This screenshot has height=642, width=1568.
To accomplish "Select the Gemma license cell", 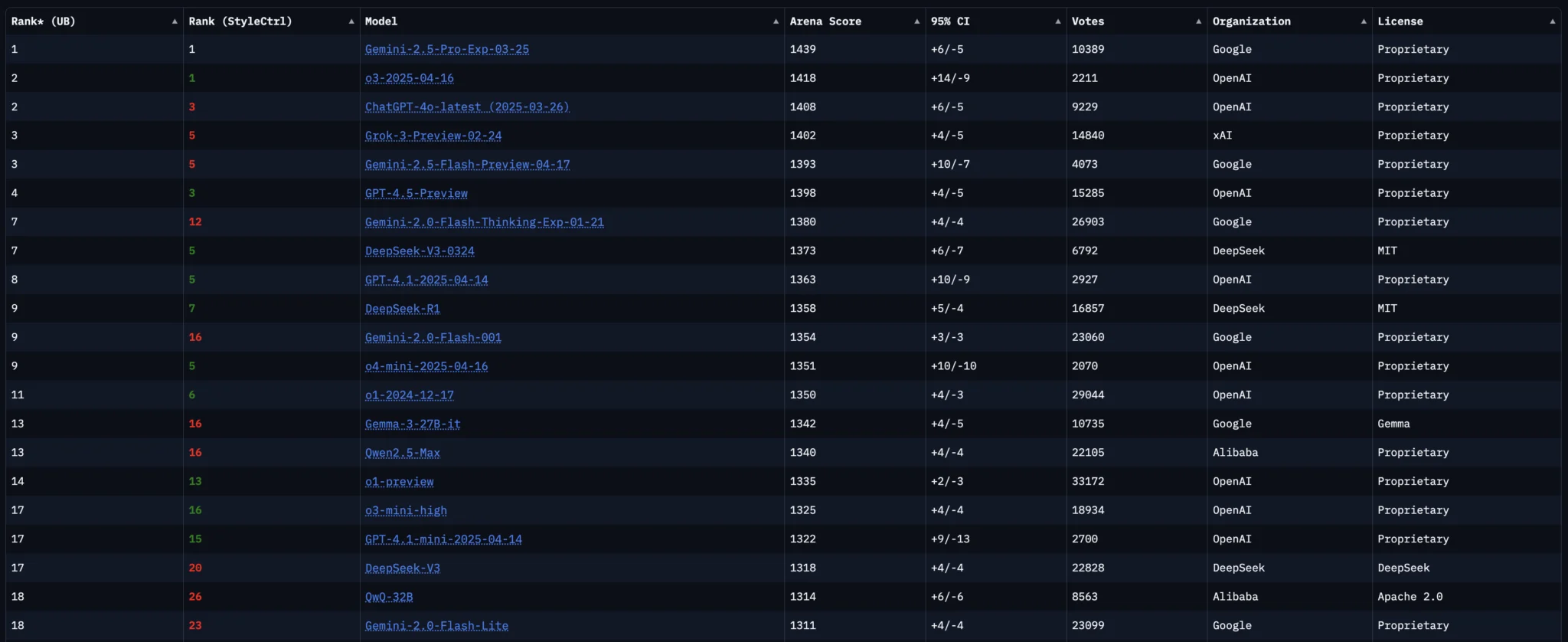I will pyautogui.click(x=1393, y=424).
